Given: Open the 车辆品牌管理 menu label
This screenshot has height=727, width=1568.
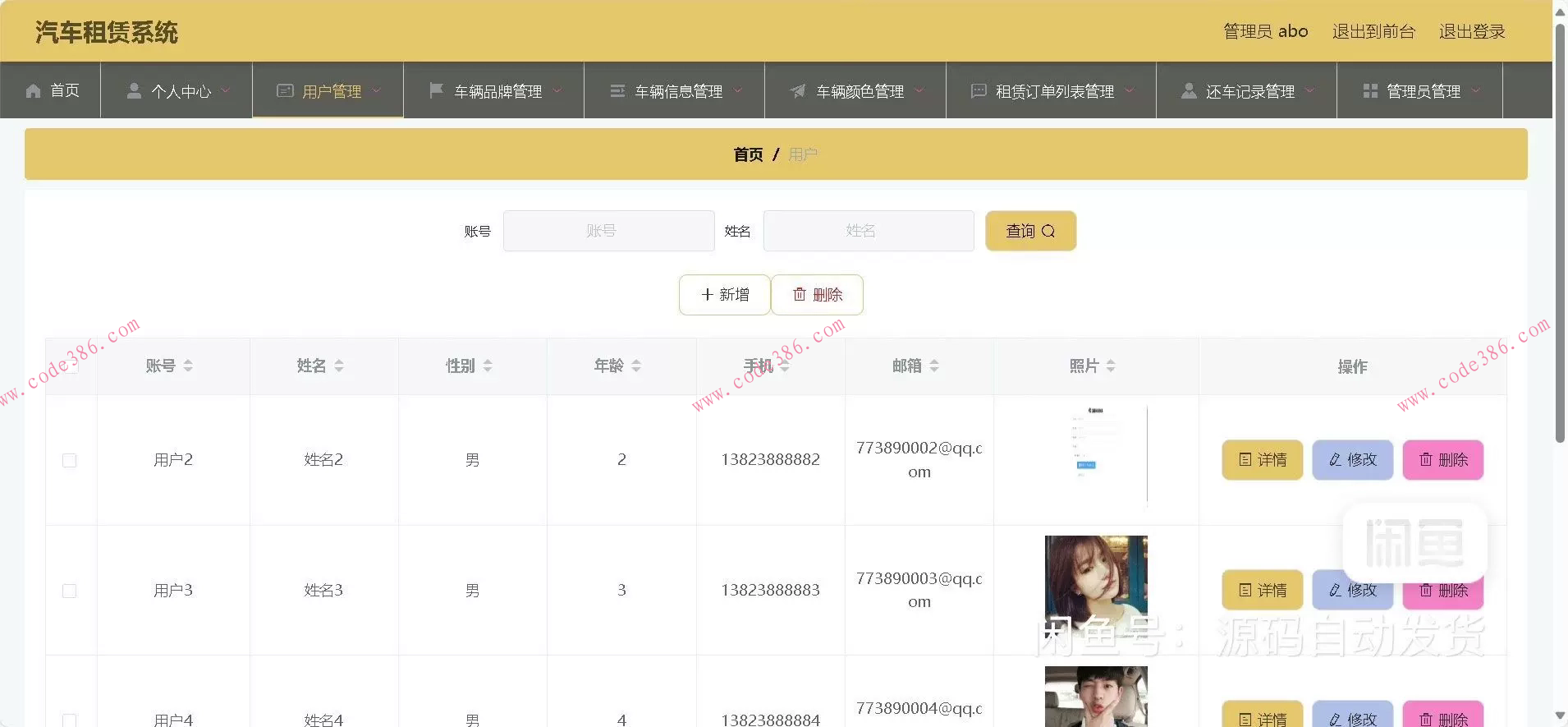Looking at the screenshot, I should pyautogui.click(x=498, y=92).
